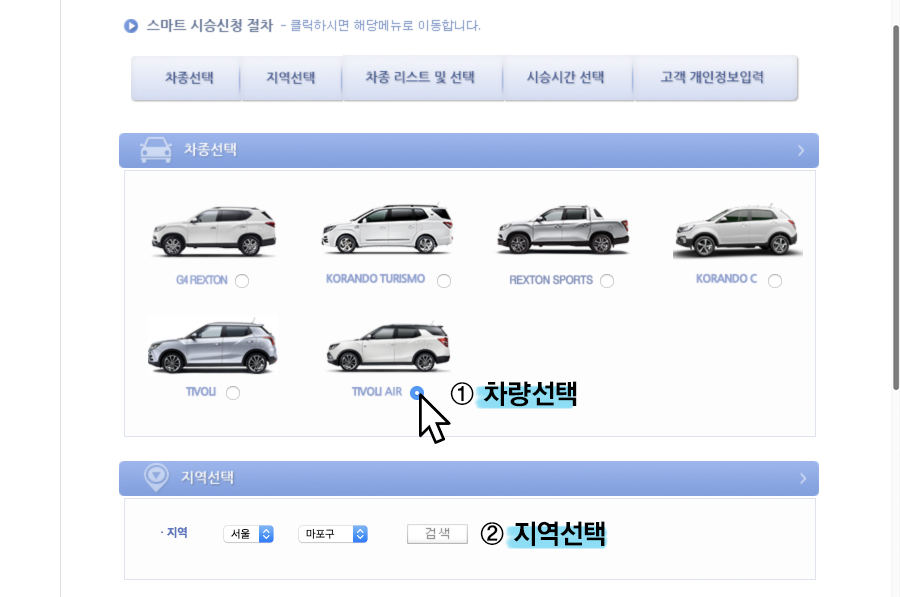This screenshot has height=597, width=900.
Task: Click the 지역선택 section header bar
Action: click(x=469, y=478)
